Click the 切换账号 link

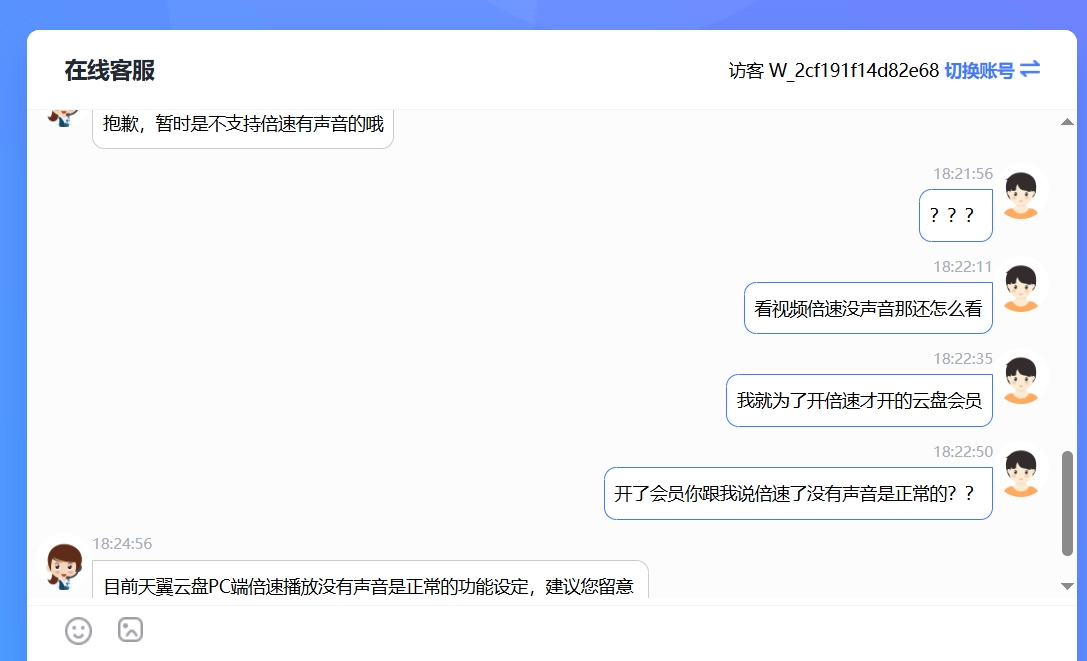click(x=979, y=71)
